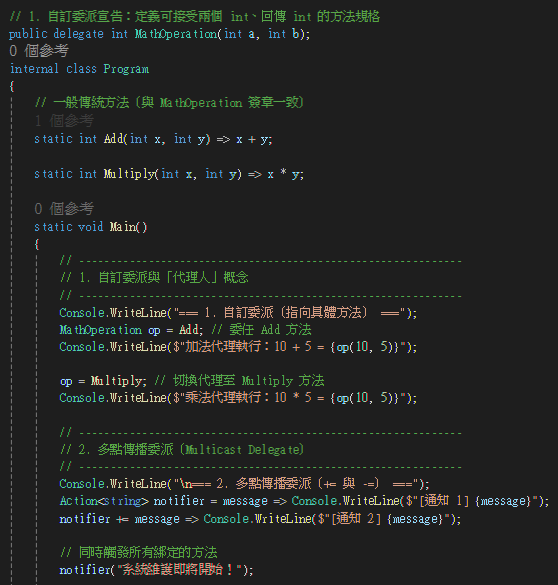Click the "internal" keyword before class Program

coord(34,69)
